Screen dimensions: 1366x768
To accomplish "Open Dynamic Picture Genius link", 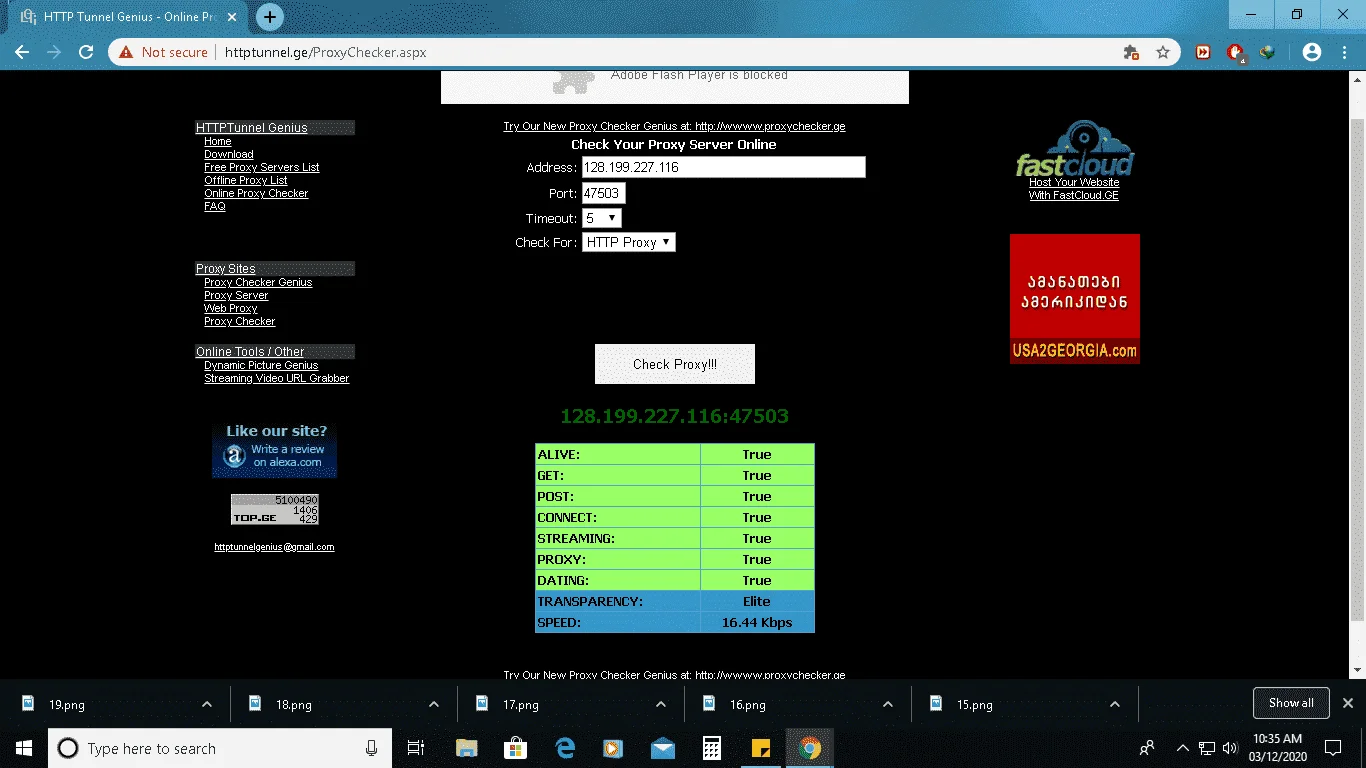I will point(261,366).
